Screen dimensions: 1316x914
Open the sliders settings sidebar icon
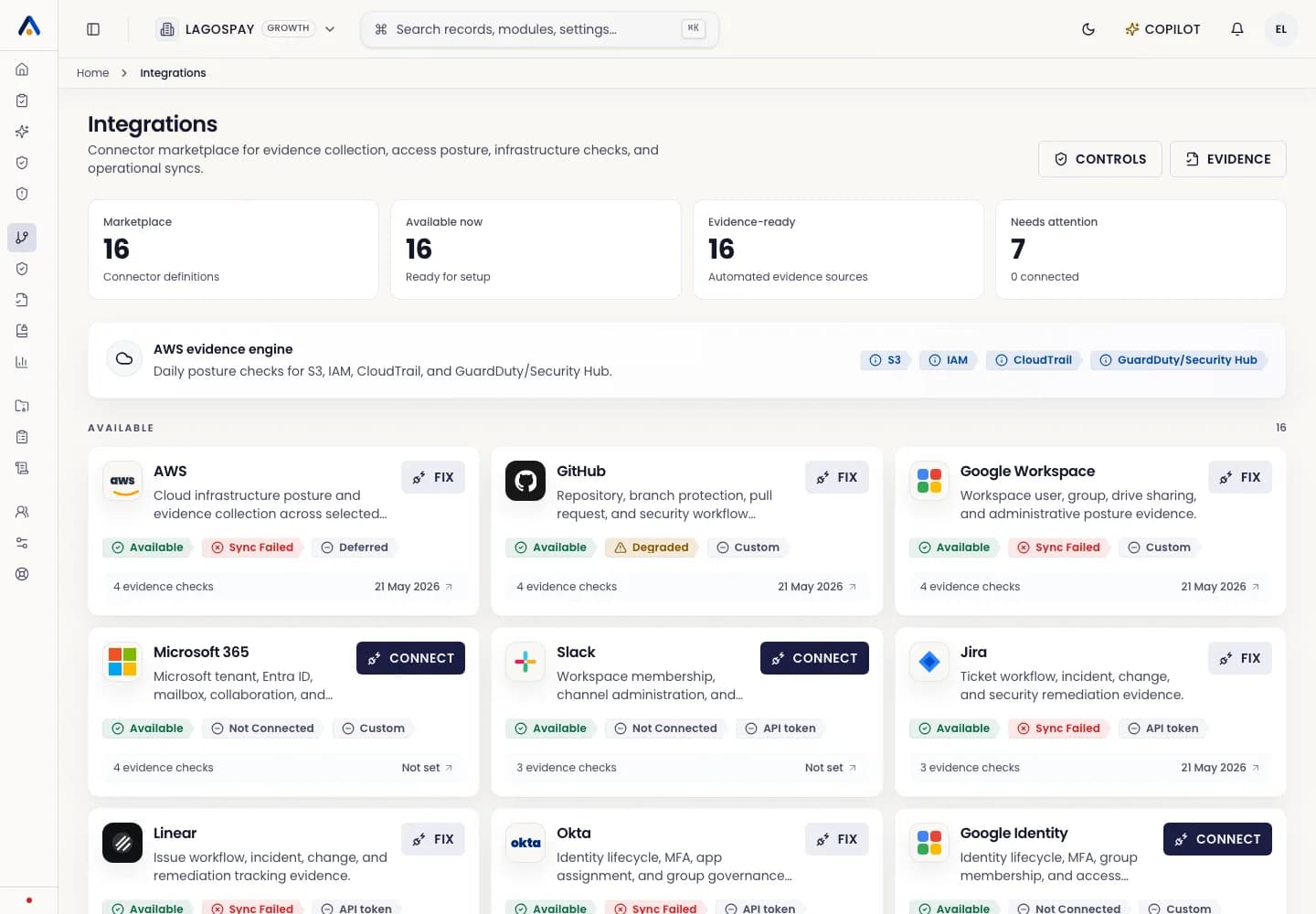pos(22,543)
